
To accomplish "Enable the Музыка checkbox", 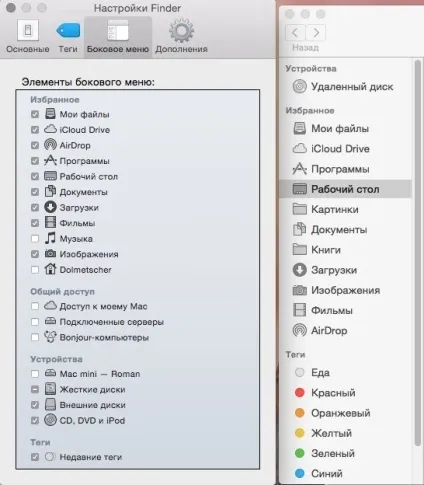I will pyautogui.click(x=35, y=239).
